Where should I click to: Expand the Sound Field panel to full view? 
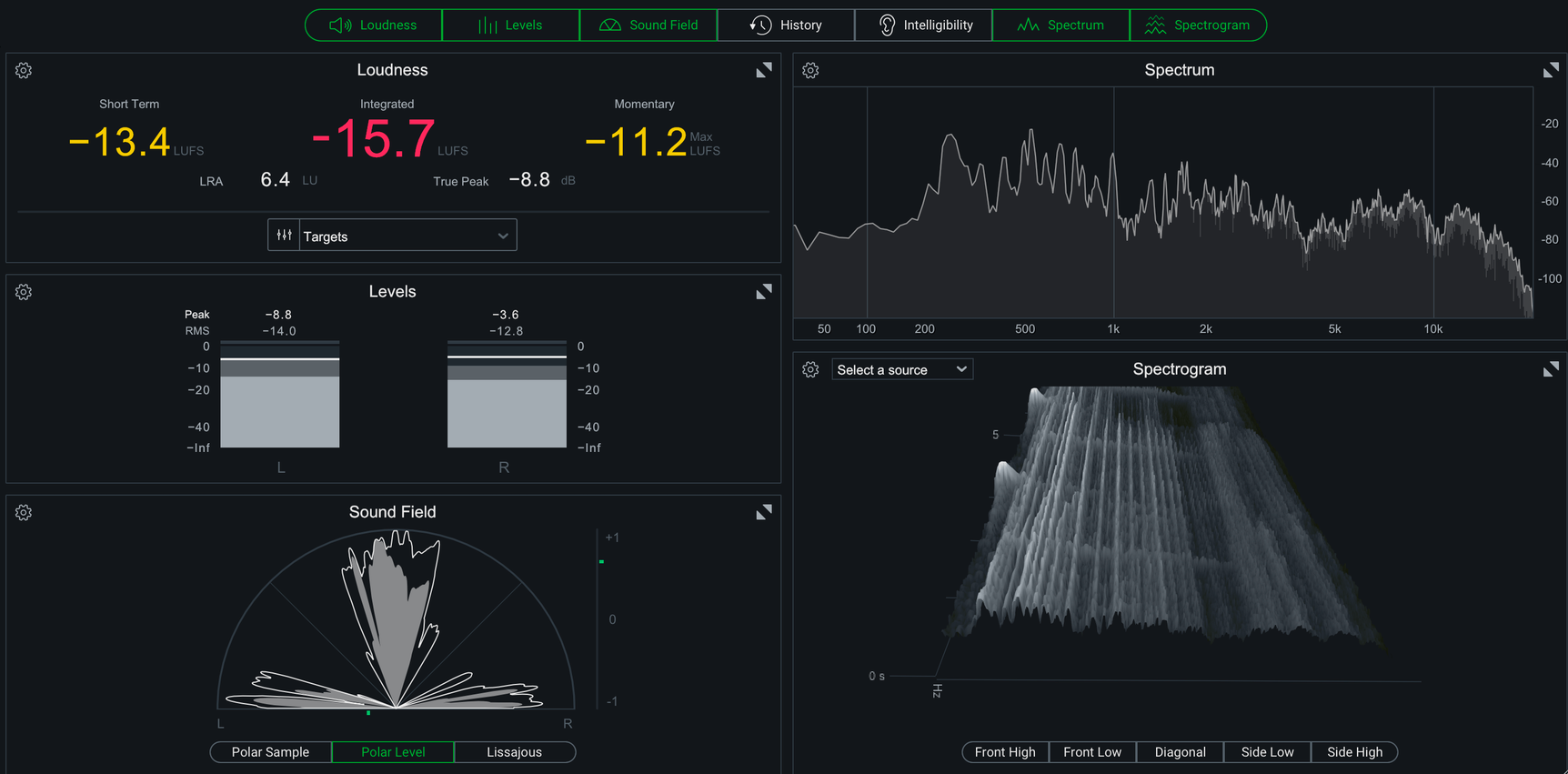click(x=764, y=513)
